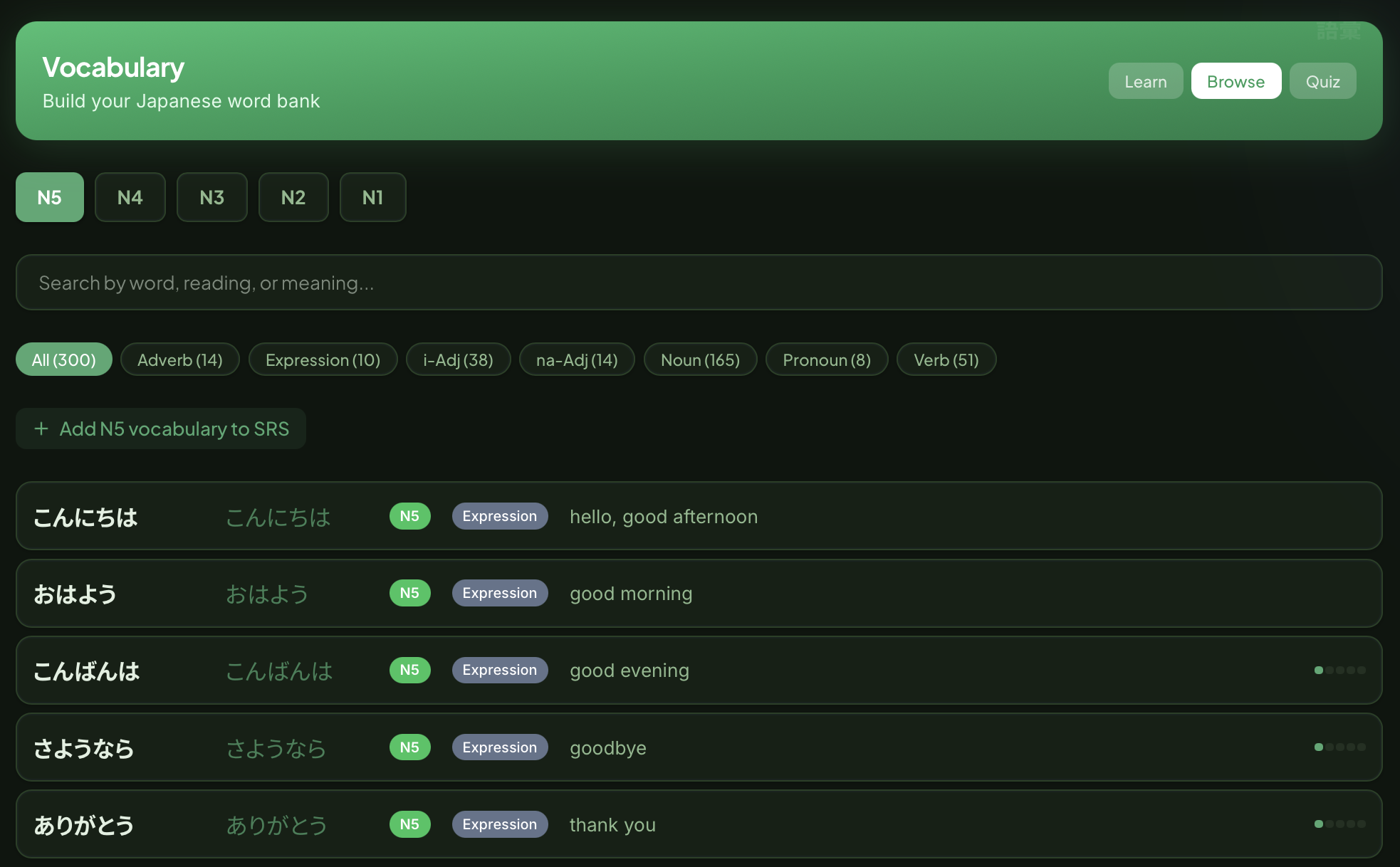Select the N3 level
This screenshot has width=1400, height=867.
click(x=211, y=197)
